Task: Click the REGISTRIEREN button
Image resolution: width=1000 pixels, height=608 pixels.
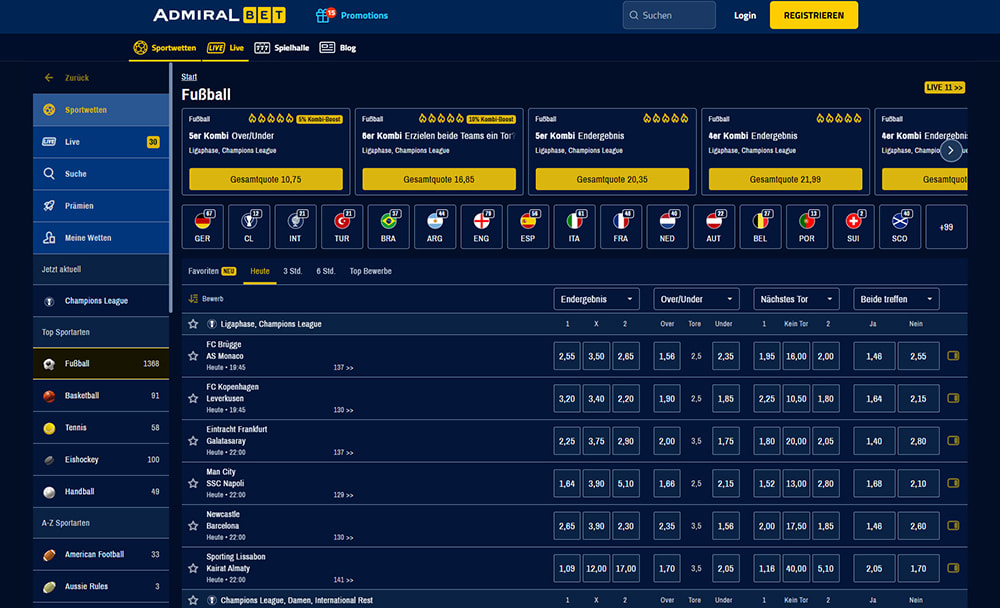Action: pyautogui.click(x=813, y=15)
